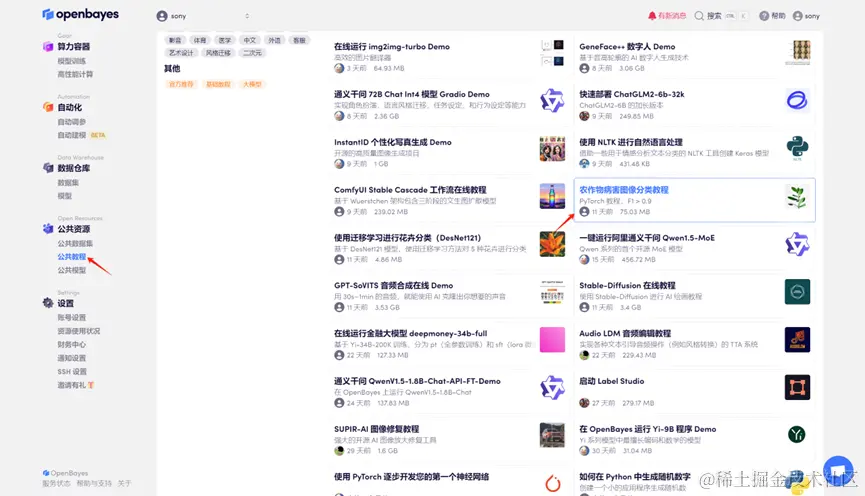Image resolution: width=865 pixels, height=496 pixels.
Task: Open 公共模型 in sidebar
Action: tap(72, 270)
